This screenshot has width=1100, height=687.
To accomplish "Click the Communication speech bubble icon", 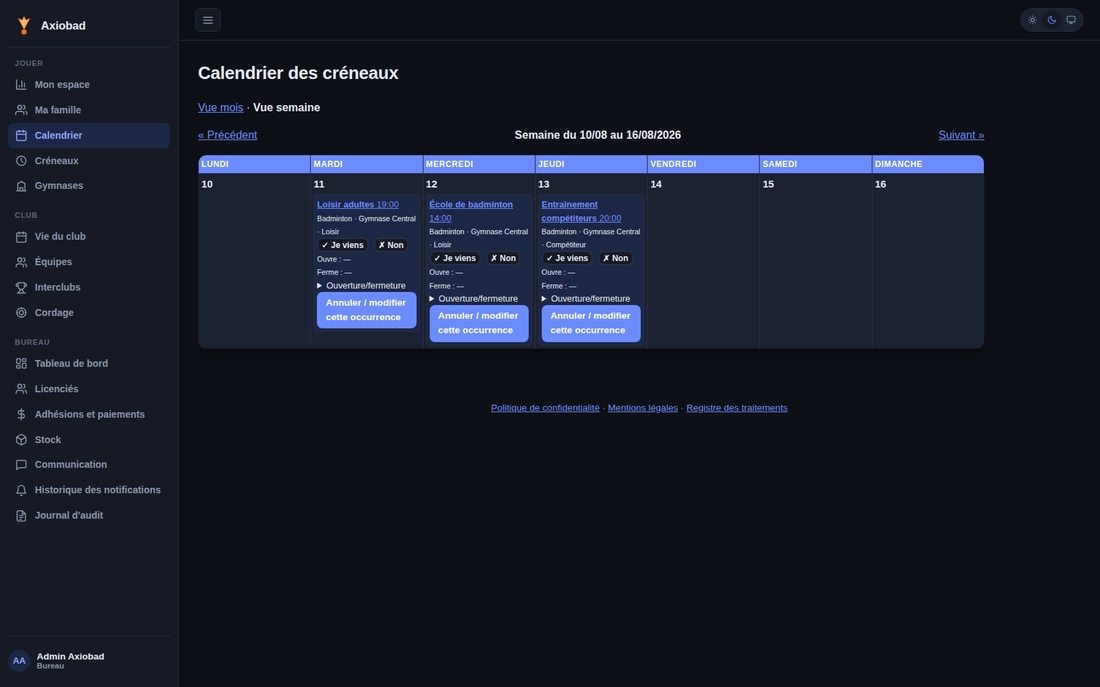I will tap(21, 465).
